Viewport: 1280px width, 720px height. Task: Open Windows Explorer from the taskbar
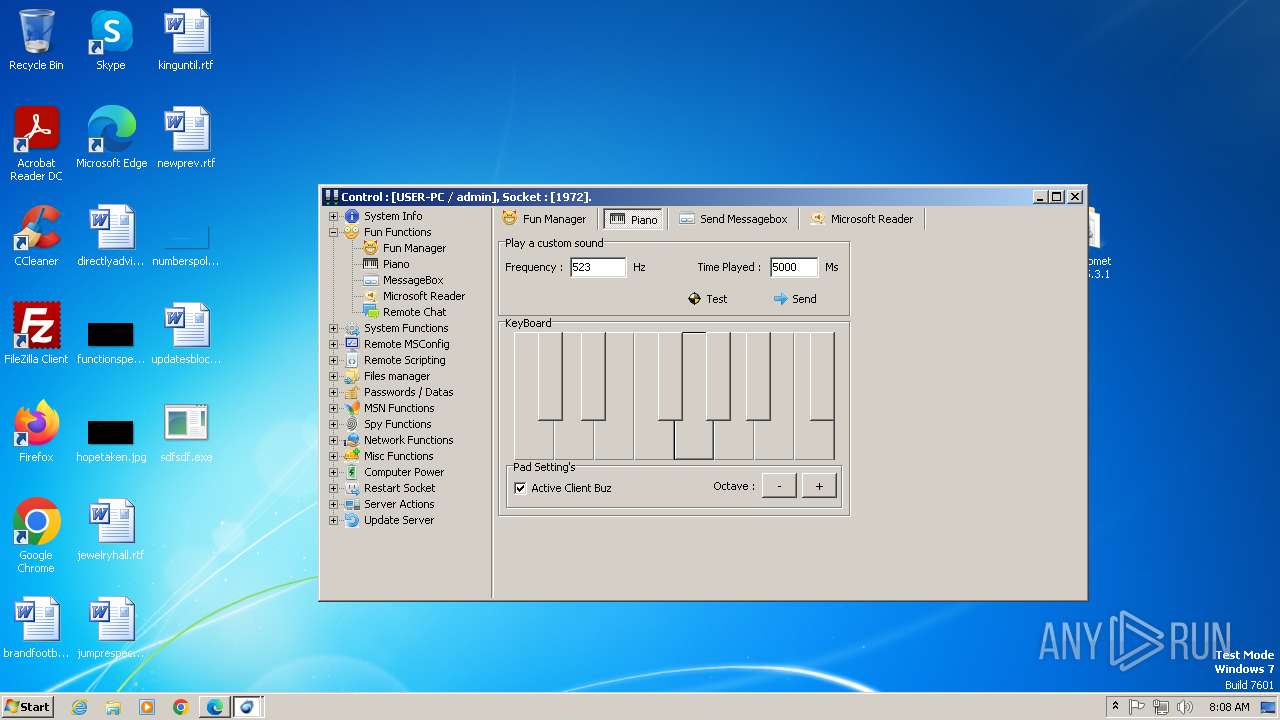[x=113, y=707]
